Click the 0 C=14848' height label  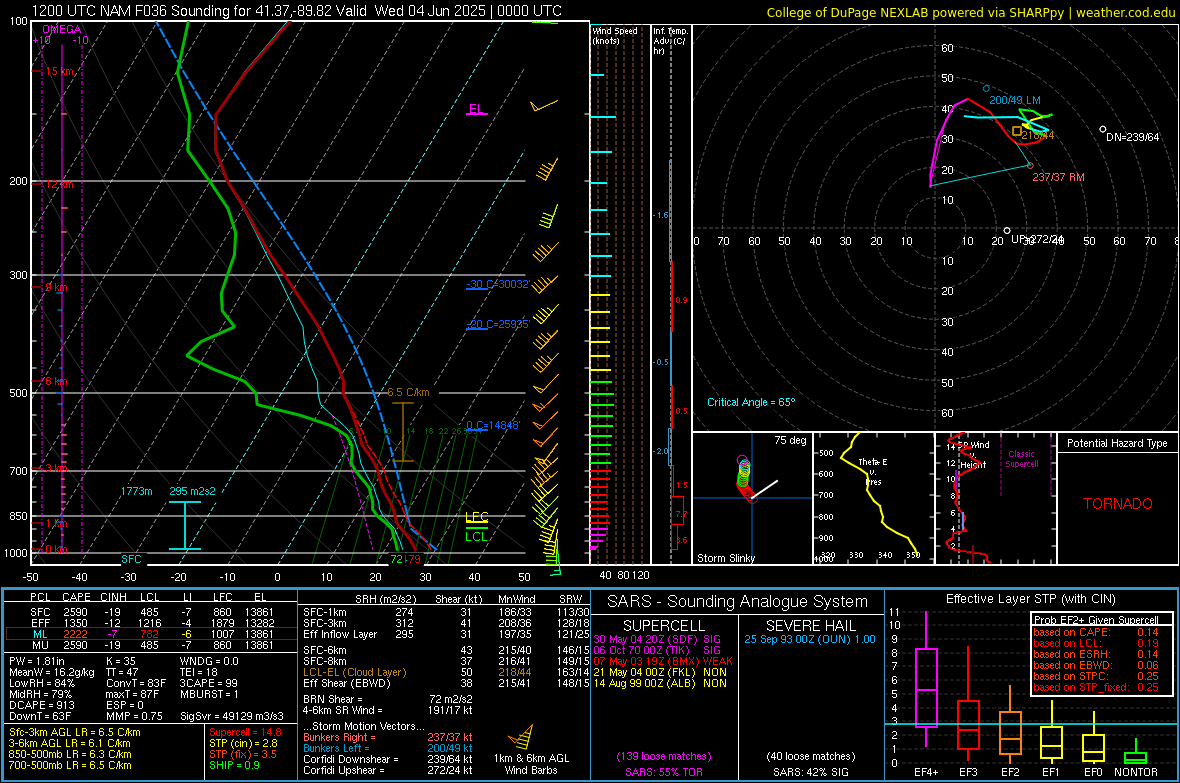click(493, 425)
